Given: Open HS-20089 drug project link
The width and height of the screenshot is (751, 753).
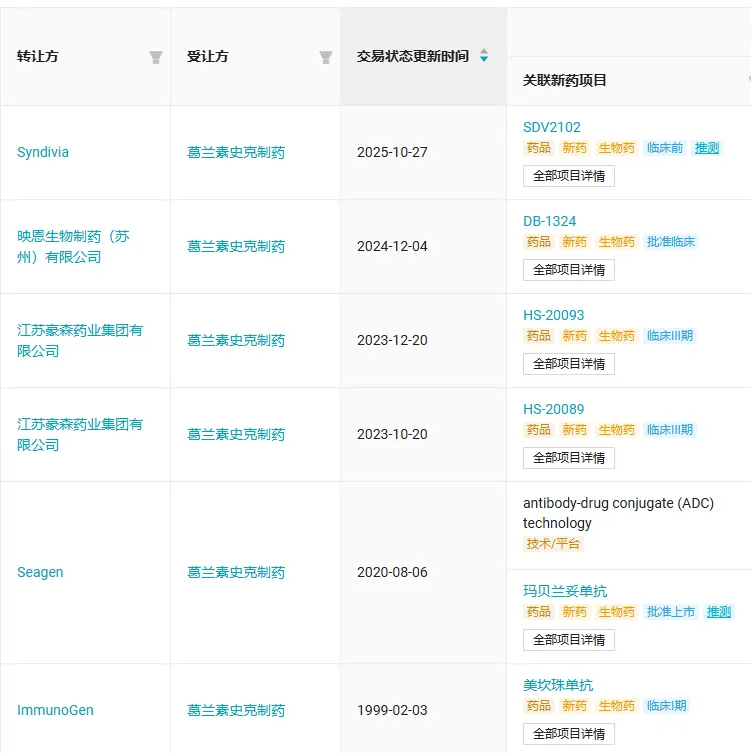Looking at the screenshot, I should coord(553,409).
